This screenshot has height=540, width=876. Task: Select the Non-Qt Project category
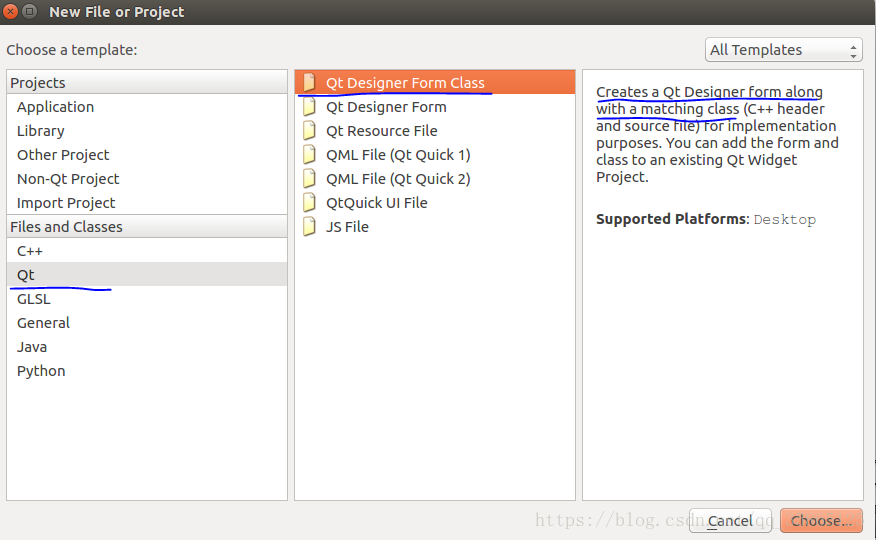click(x=147, y=179)
